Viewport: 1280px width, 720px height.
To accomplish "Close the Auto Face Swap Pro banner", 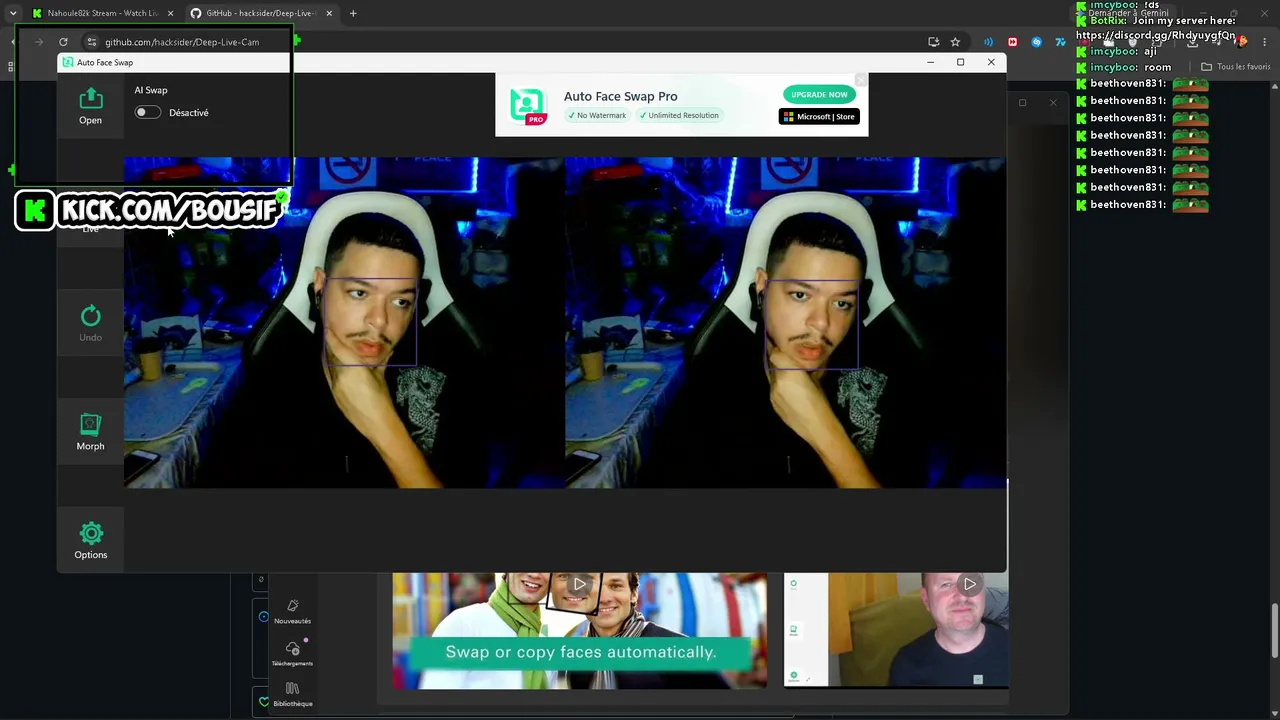I will tap(861, 79).
